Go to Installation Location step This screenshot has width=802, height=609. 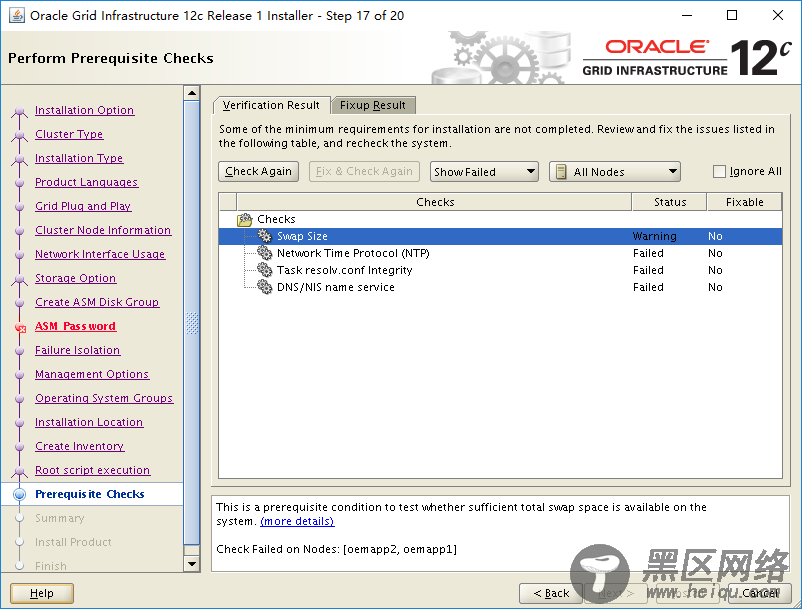click(x=89, y=422)
